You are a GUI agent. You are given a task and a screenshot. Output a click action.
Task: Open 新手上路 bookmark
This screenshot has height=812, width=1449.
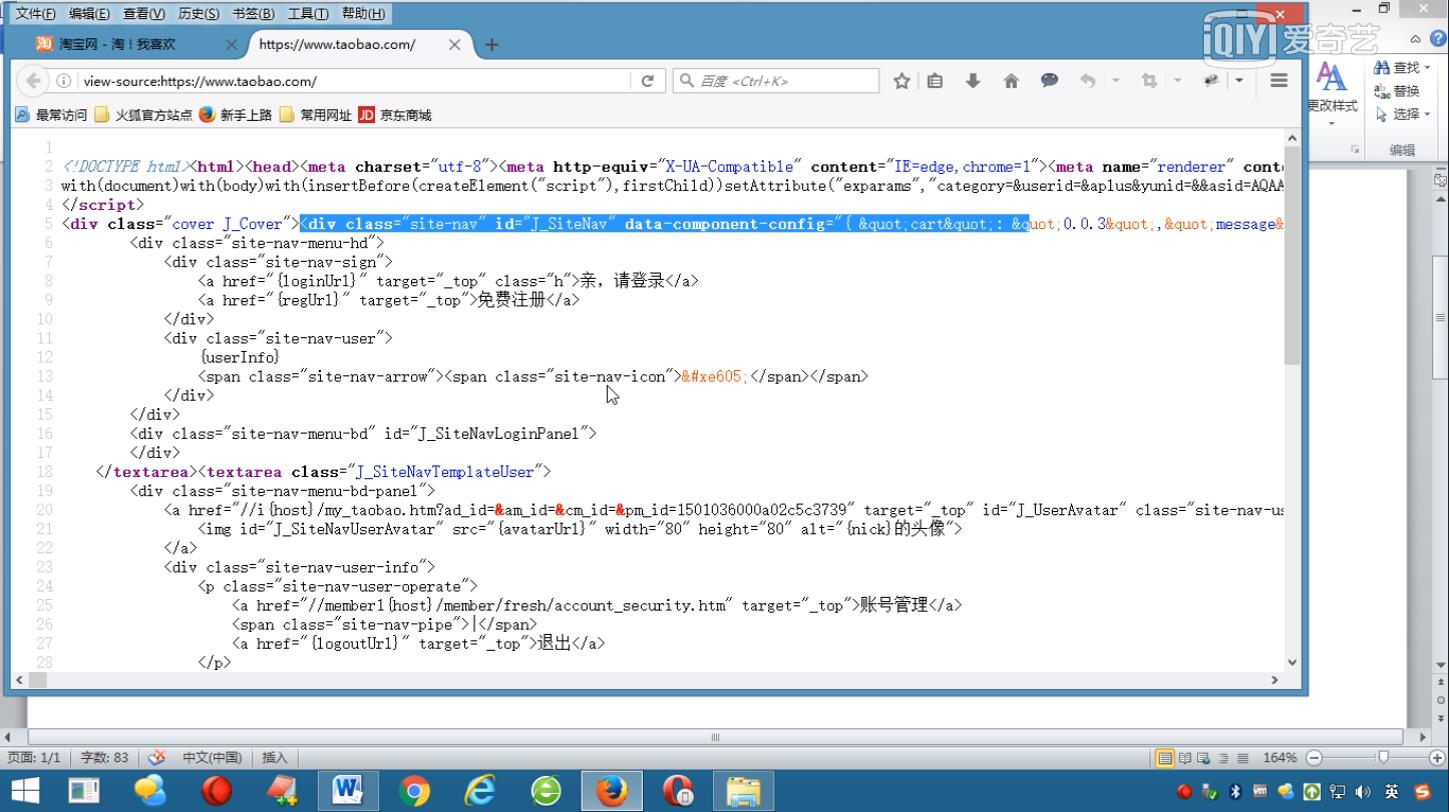(236, 115)
